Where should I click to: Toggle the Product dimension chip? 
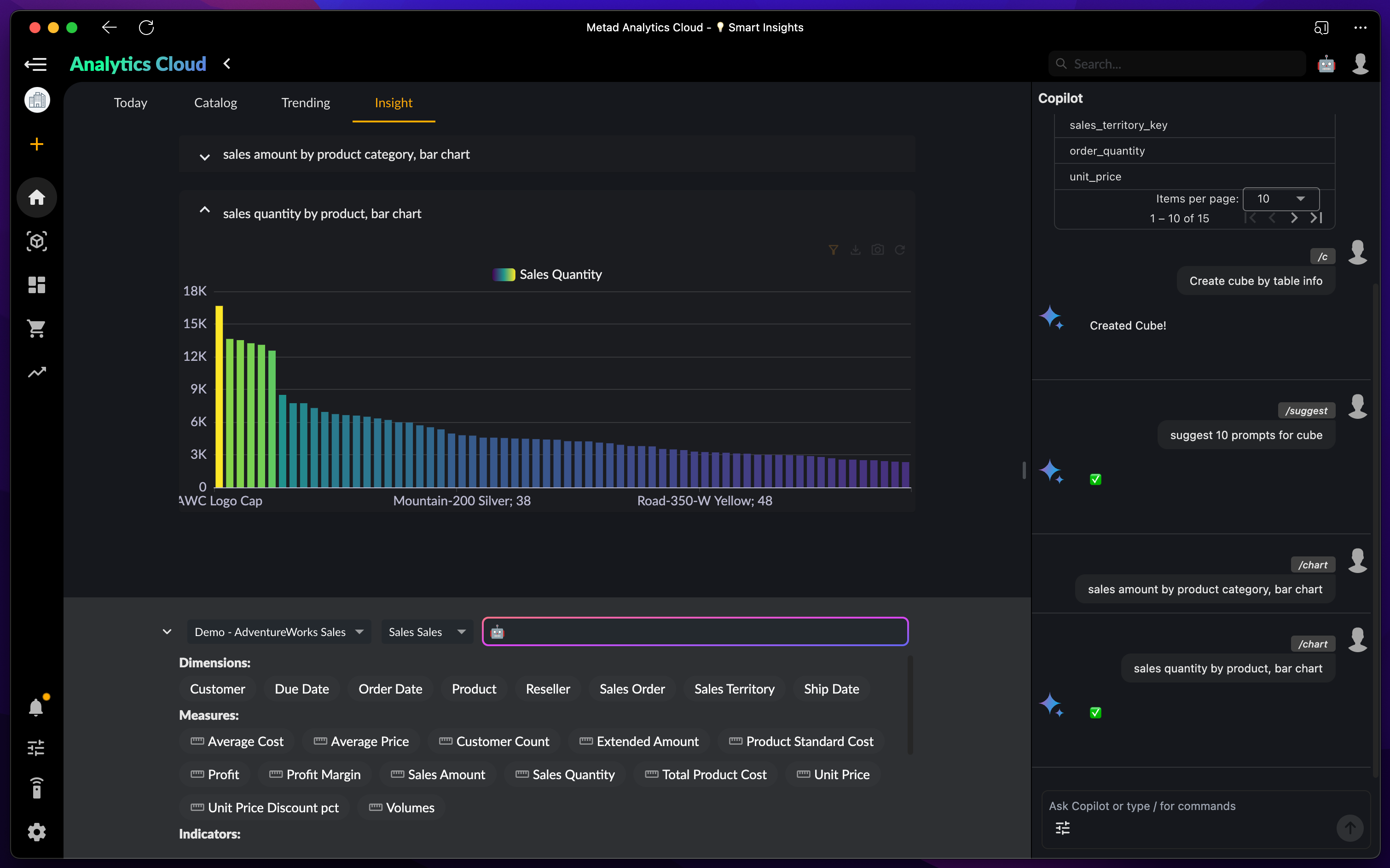point(474,689)
